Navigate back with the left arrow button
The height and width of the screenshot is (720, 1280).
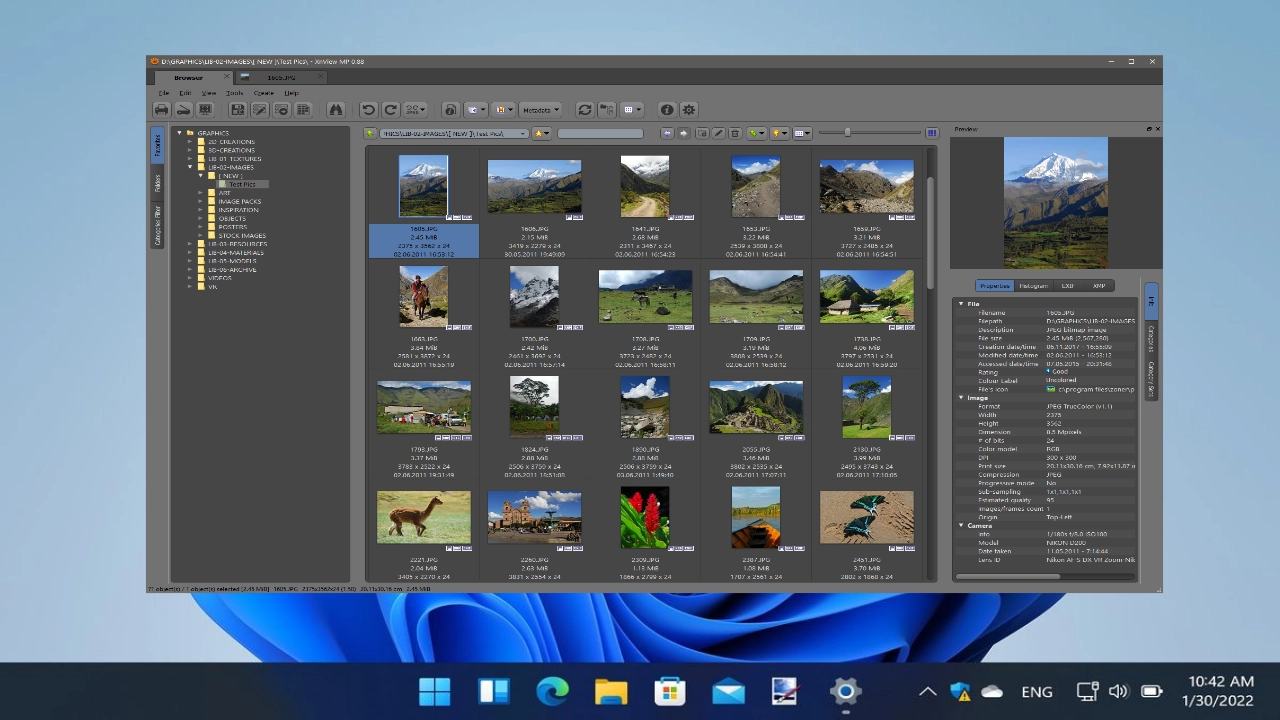coord(667,133)
